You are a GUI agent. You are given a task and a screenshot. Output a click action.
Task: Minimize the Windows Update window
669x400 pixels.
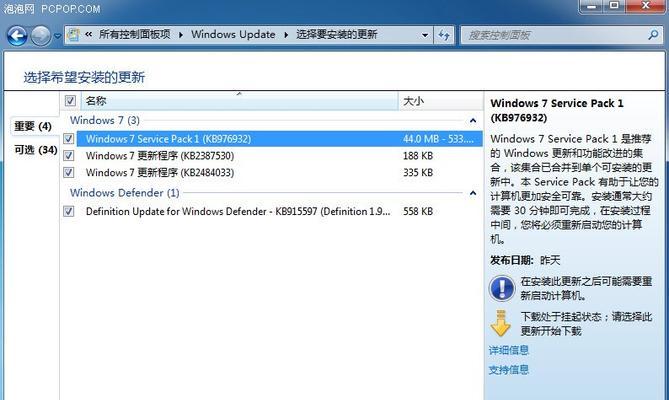click(x=592, y=6)
